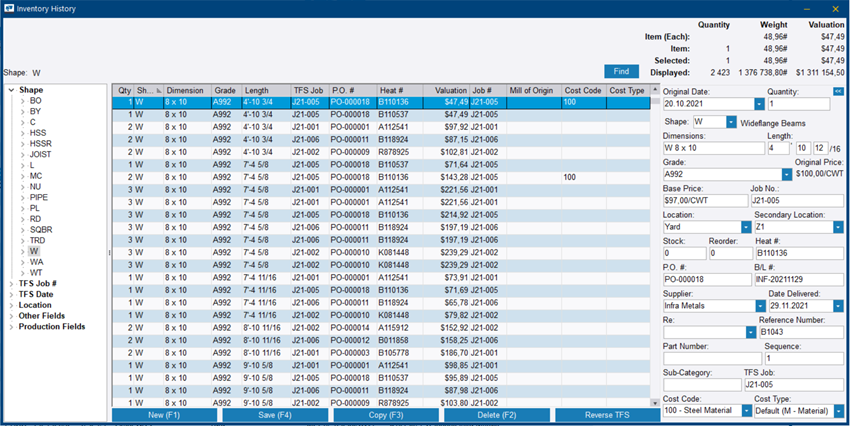Collapse the Shape tree node

click(x=11, y=91)
